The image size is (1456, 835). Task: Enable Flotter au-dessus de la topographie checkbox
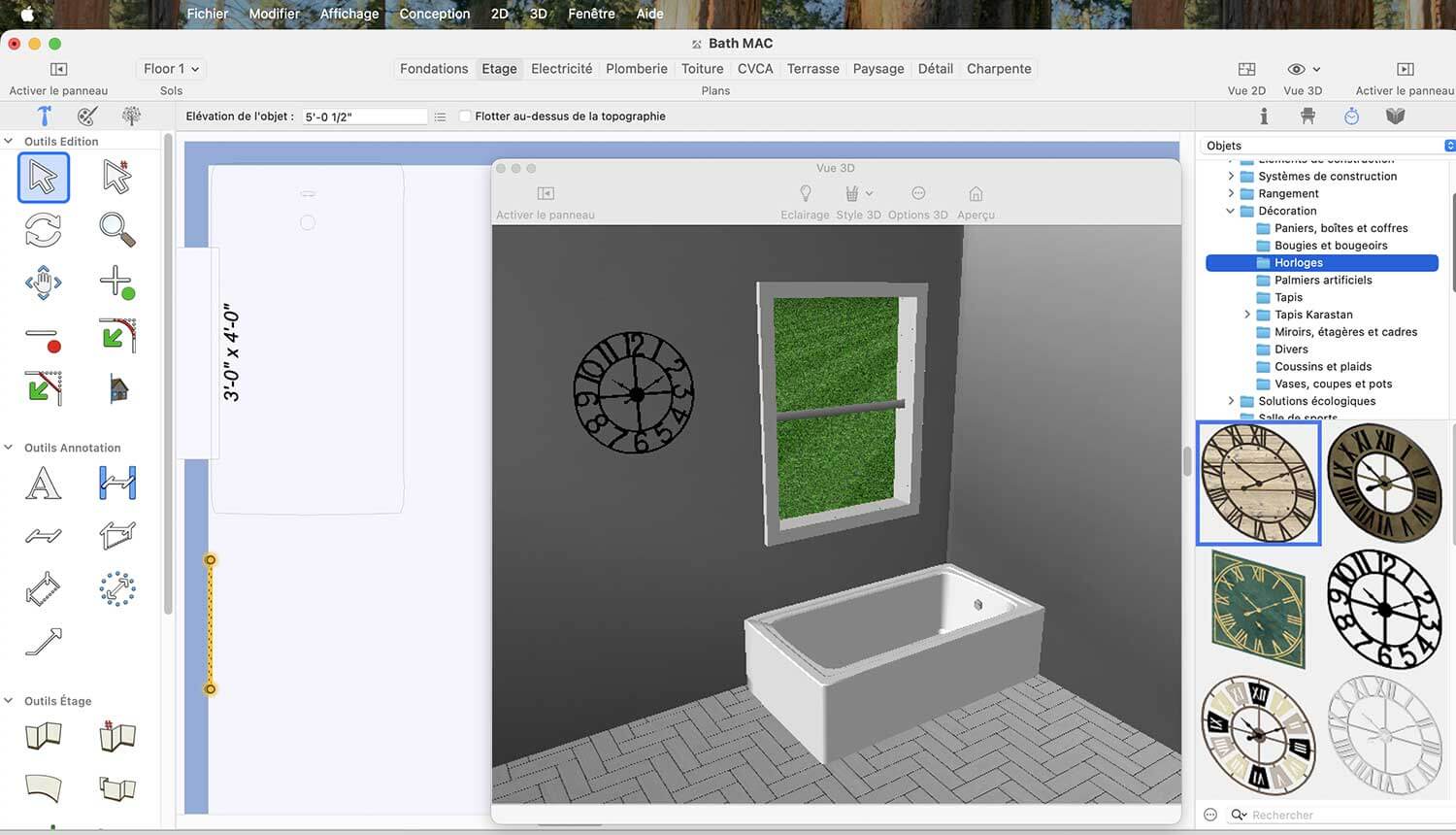click(465, 117)
